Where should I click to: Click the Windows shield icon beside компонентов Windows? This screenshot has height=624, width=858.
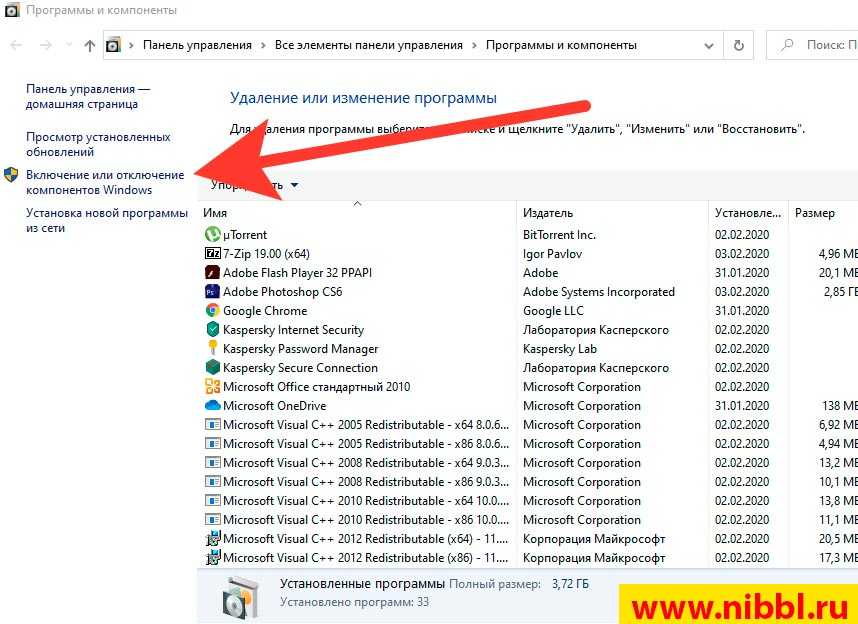(11, 175)
